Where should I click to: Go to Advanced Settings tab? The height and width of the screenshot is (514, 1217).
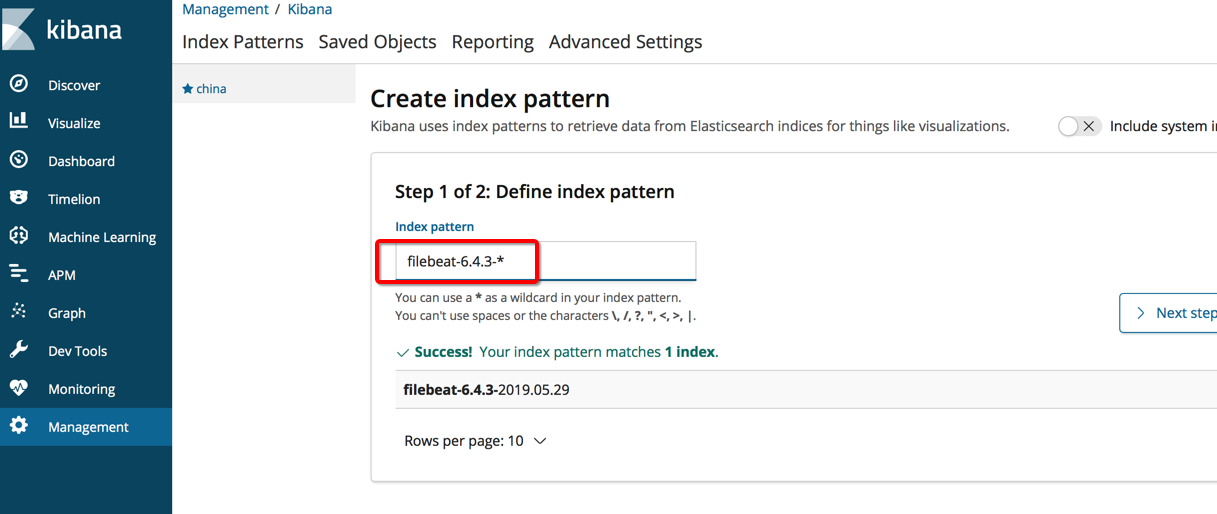point(625,42)
